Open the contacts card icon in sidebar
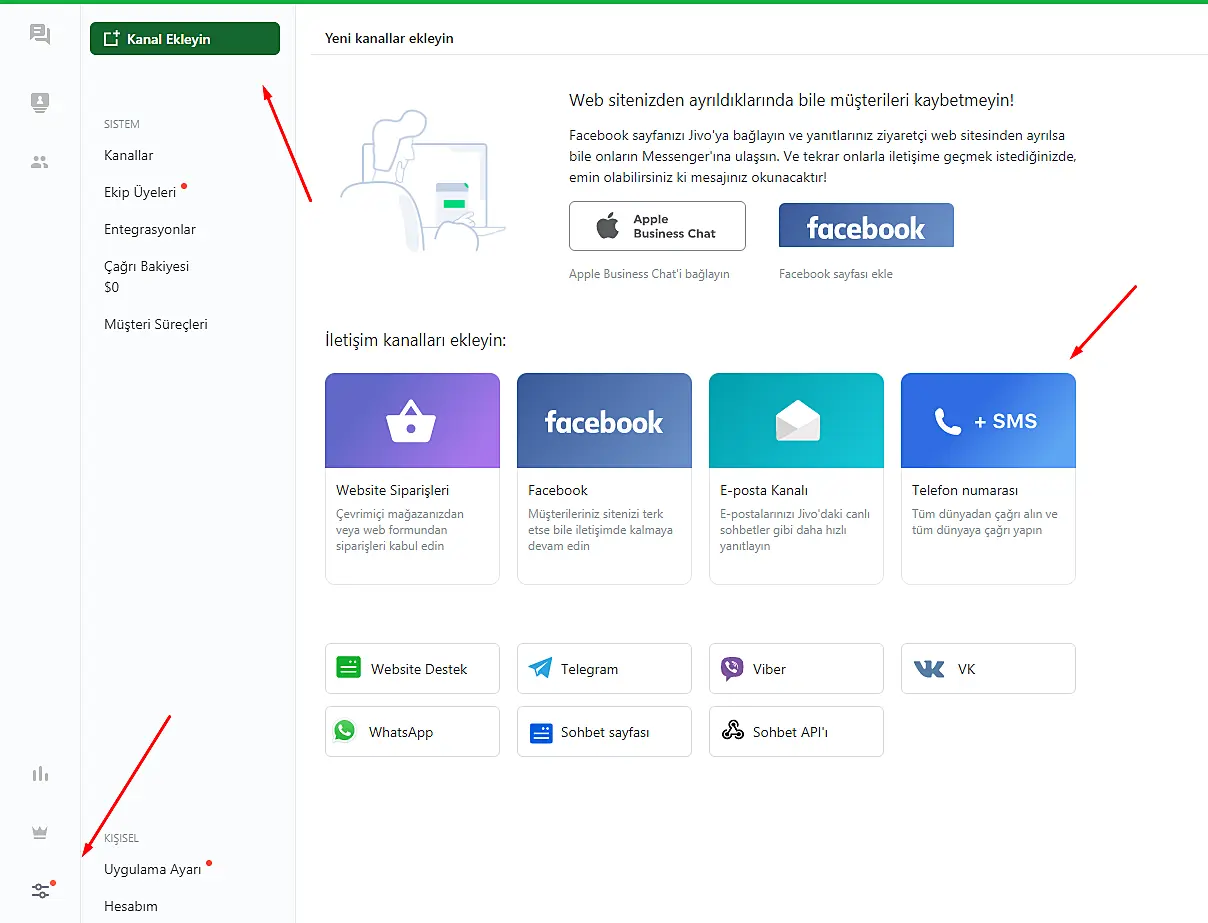1208x923 pixels. (40, 102)
